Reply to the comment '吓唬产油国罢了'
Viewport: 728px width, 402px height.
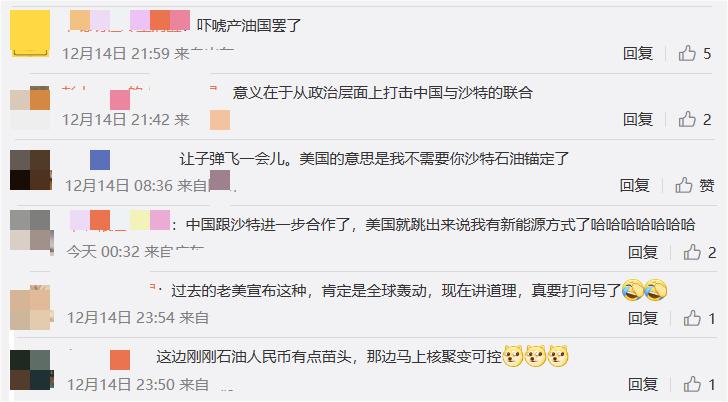(x=638, y=53)
